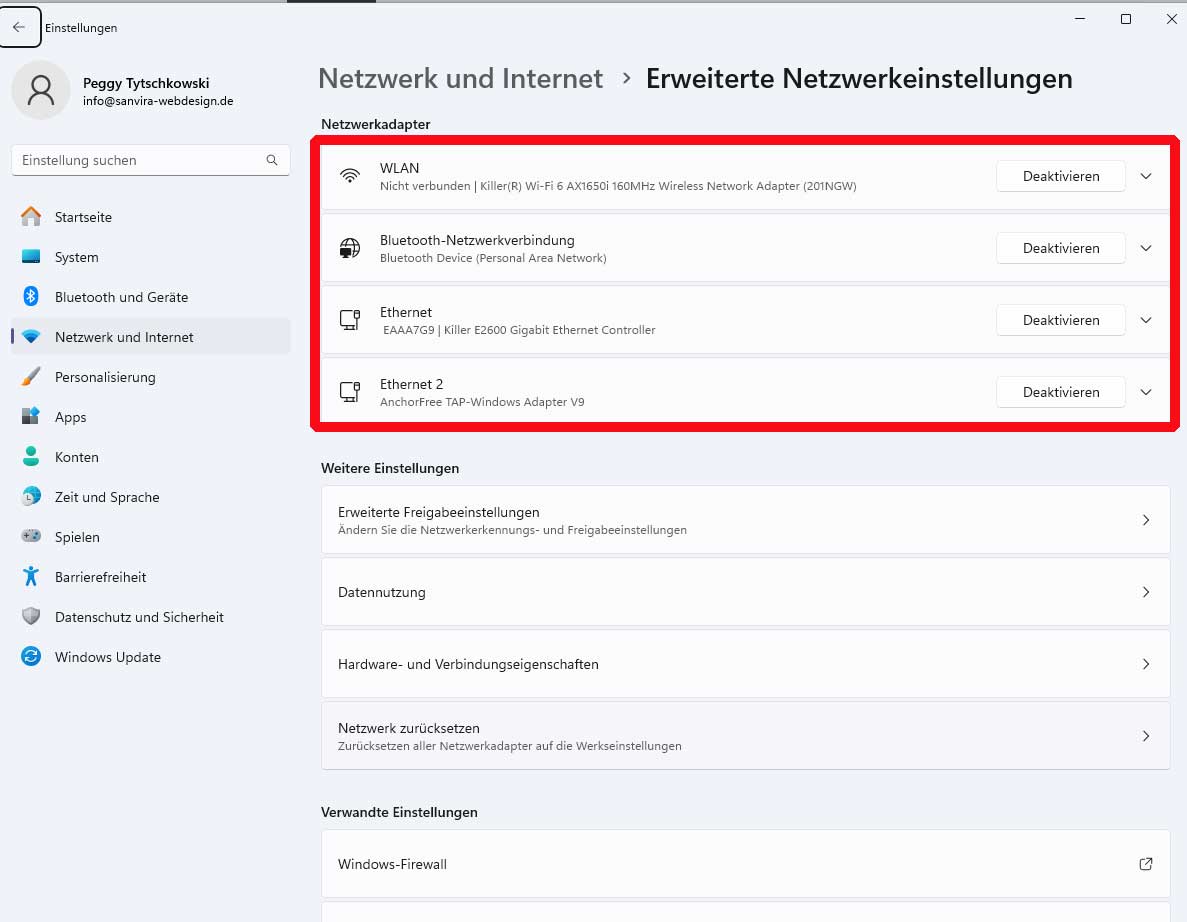This screenshot has height=922, width=1187.
Task: Deactivate the WLAN adapter
Action: pyautogui.click(x=1061, y=176)
